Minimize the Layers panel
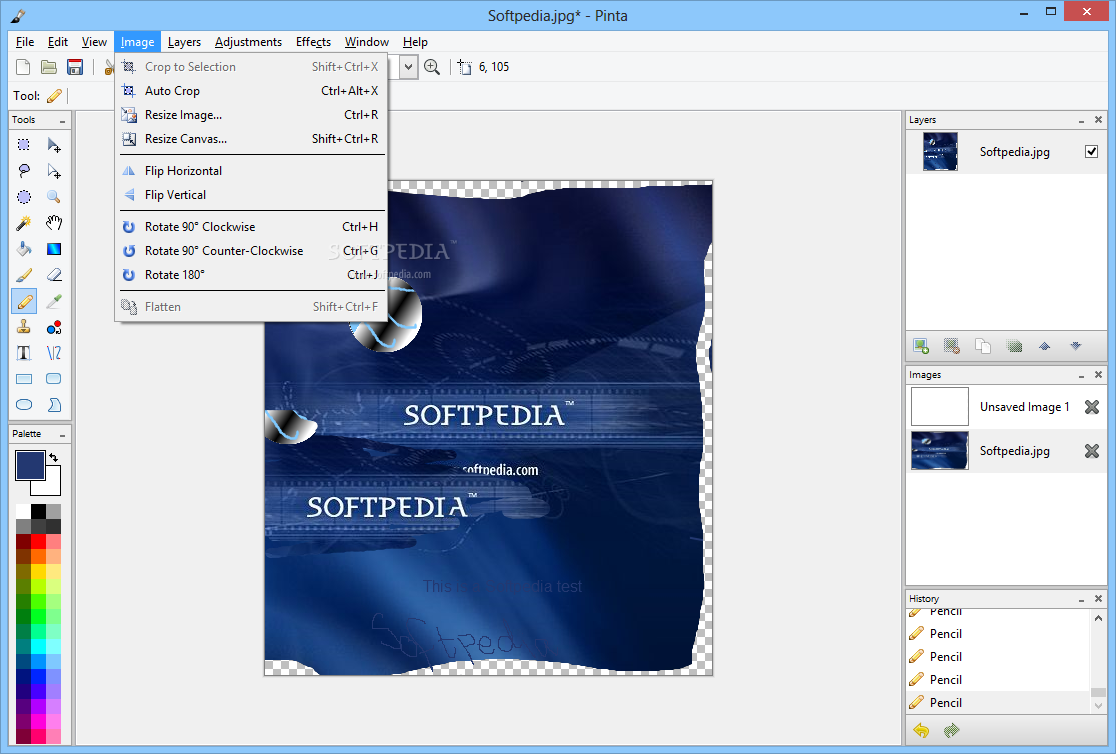1116x754 pixels. click(x=1081, y=120)
